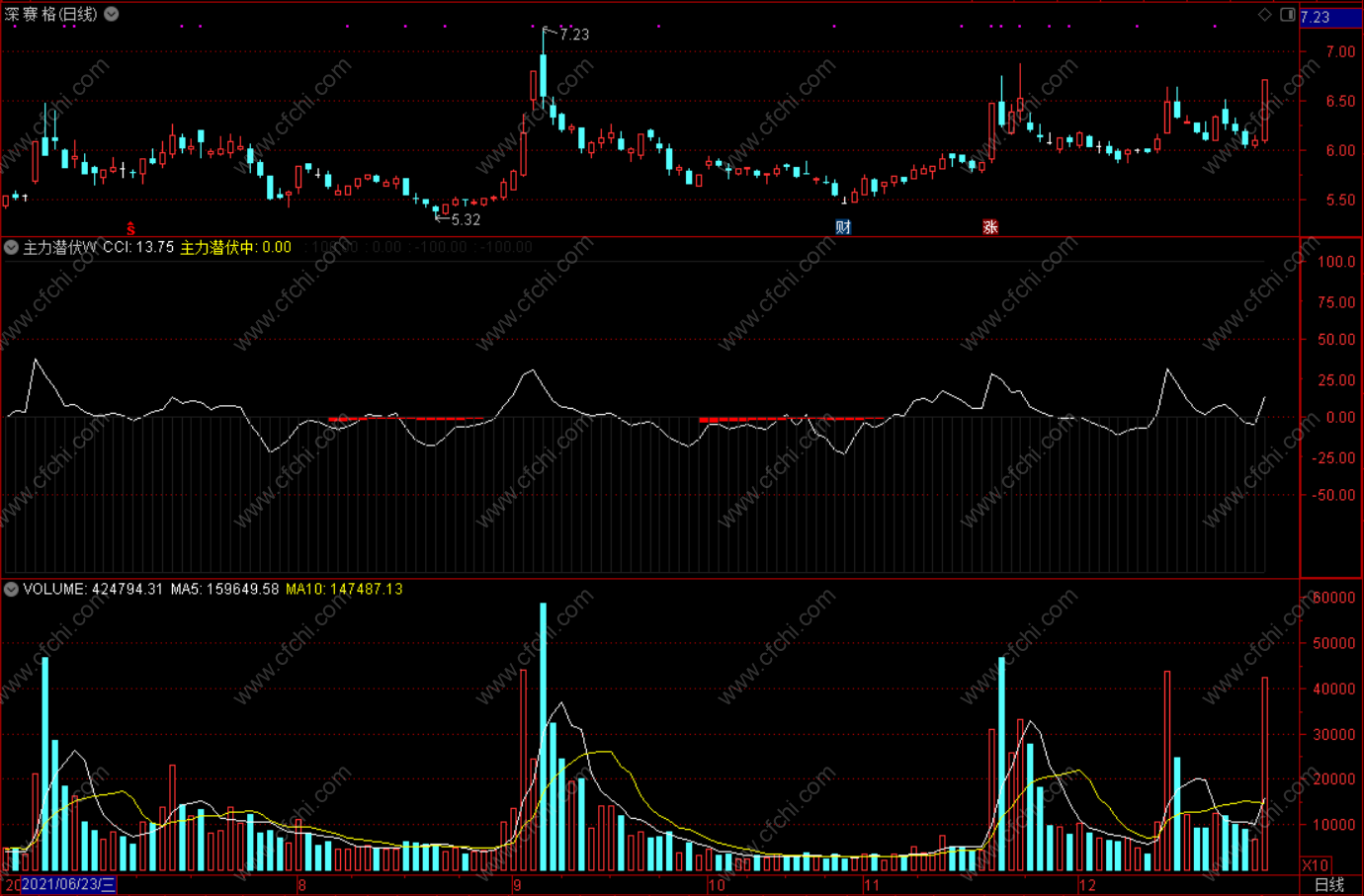Click the VOLUME: 424794.31 label
Screen dimensions: 1364x896
point(93,589)
